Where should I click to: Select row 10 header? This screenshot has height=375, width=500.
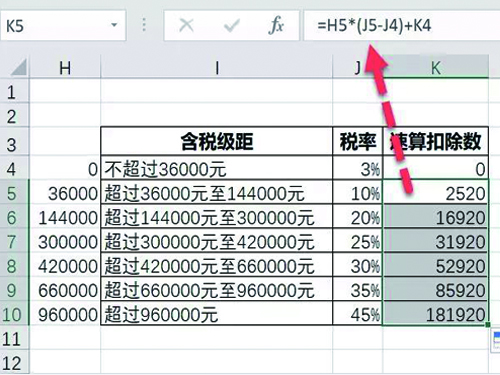(x=11, y=315)
